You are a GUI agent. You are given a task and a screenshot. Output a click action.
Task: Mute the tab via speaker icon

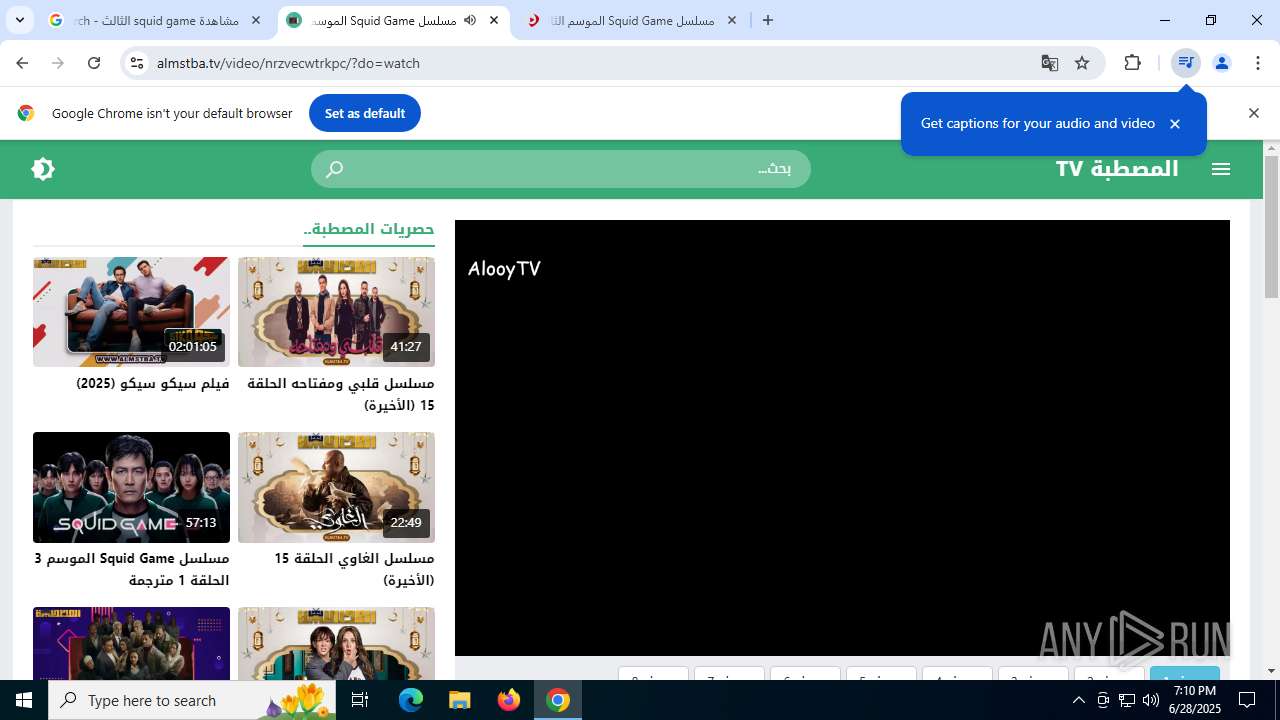click(470, 20)
